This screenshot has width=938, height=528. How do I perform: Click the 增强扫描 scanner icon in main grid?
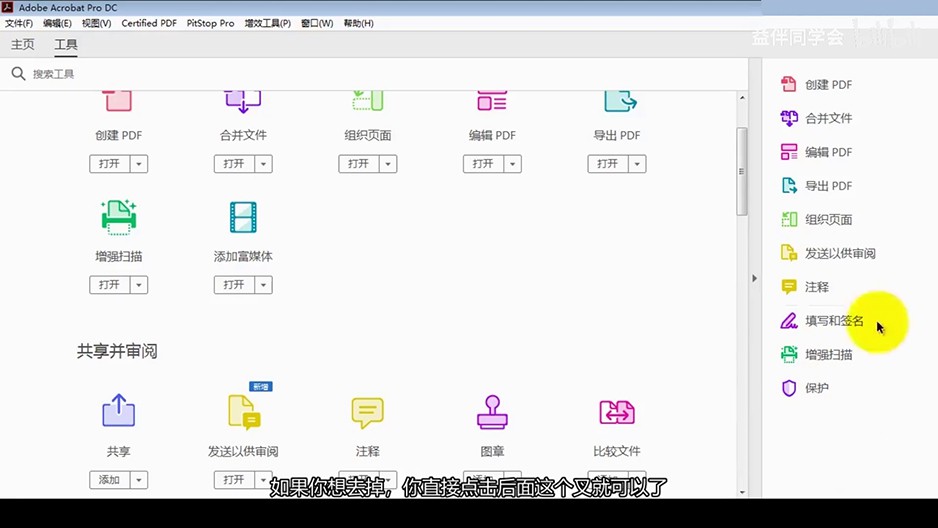118,217
